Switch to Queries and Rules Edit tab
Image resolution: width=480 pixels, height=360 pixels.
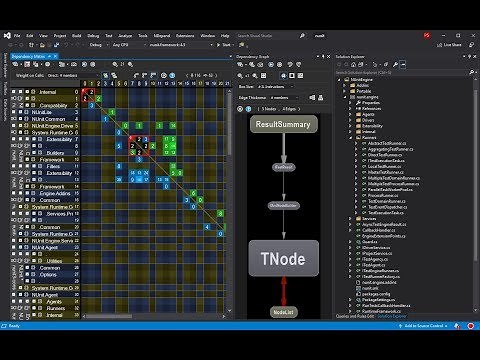[x=355, y=316]
